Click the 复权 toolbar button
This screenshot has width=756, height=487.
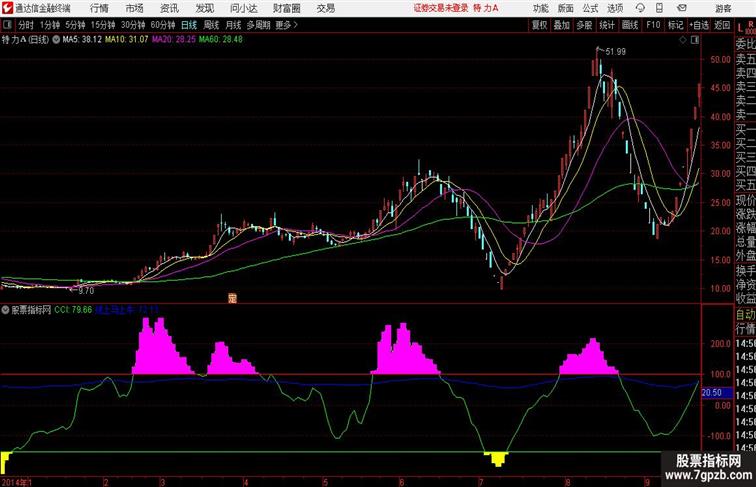[x=539, y=25]
